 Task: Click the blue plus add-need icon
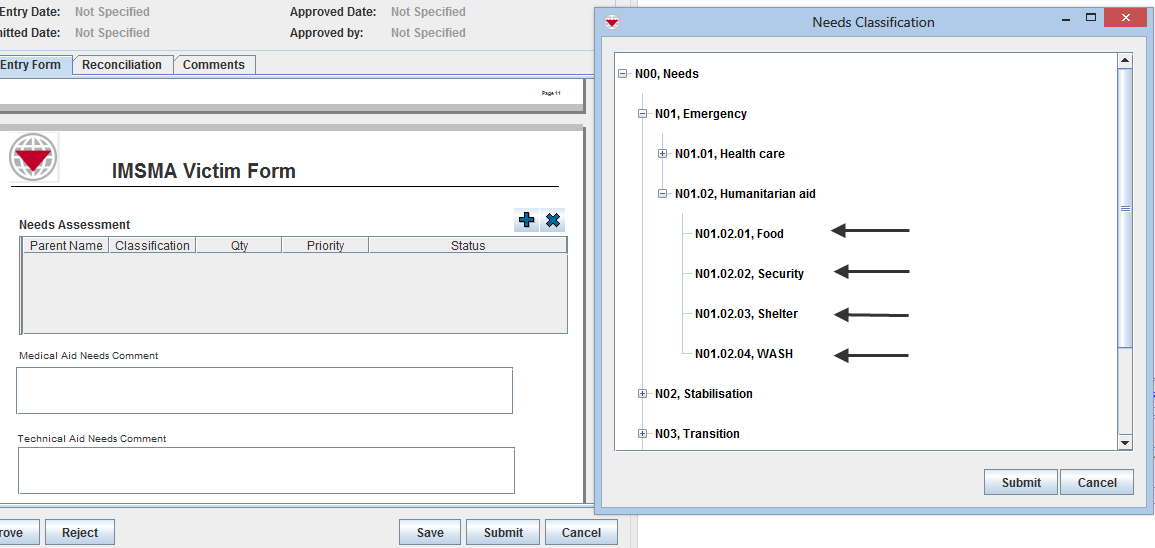coord(526,221)
